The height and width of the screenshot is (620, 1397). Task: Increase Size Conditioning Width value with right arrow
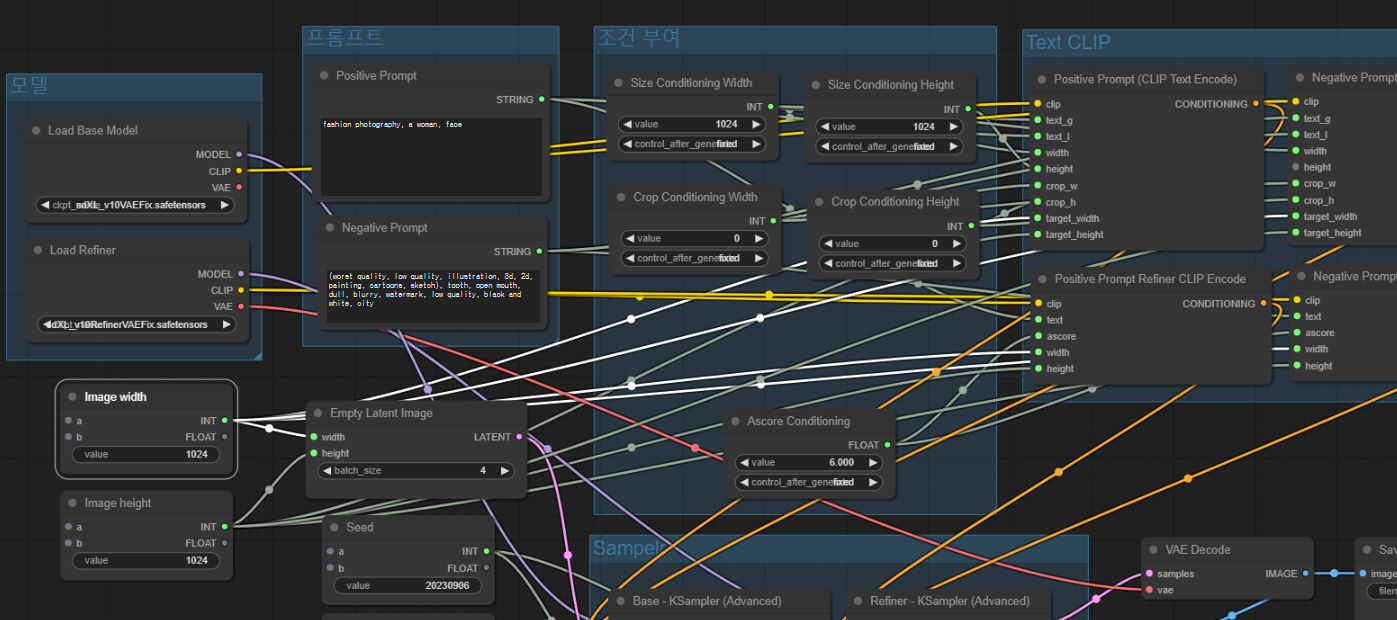(x=756, y=125)
